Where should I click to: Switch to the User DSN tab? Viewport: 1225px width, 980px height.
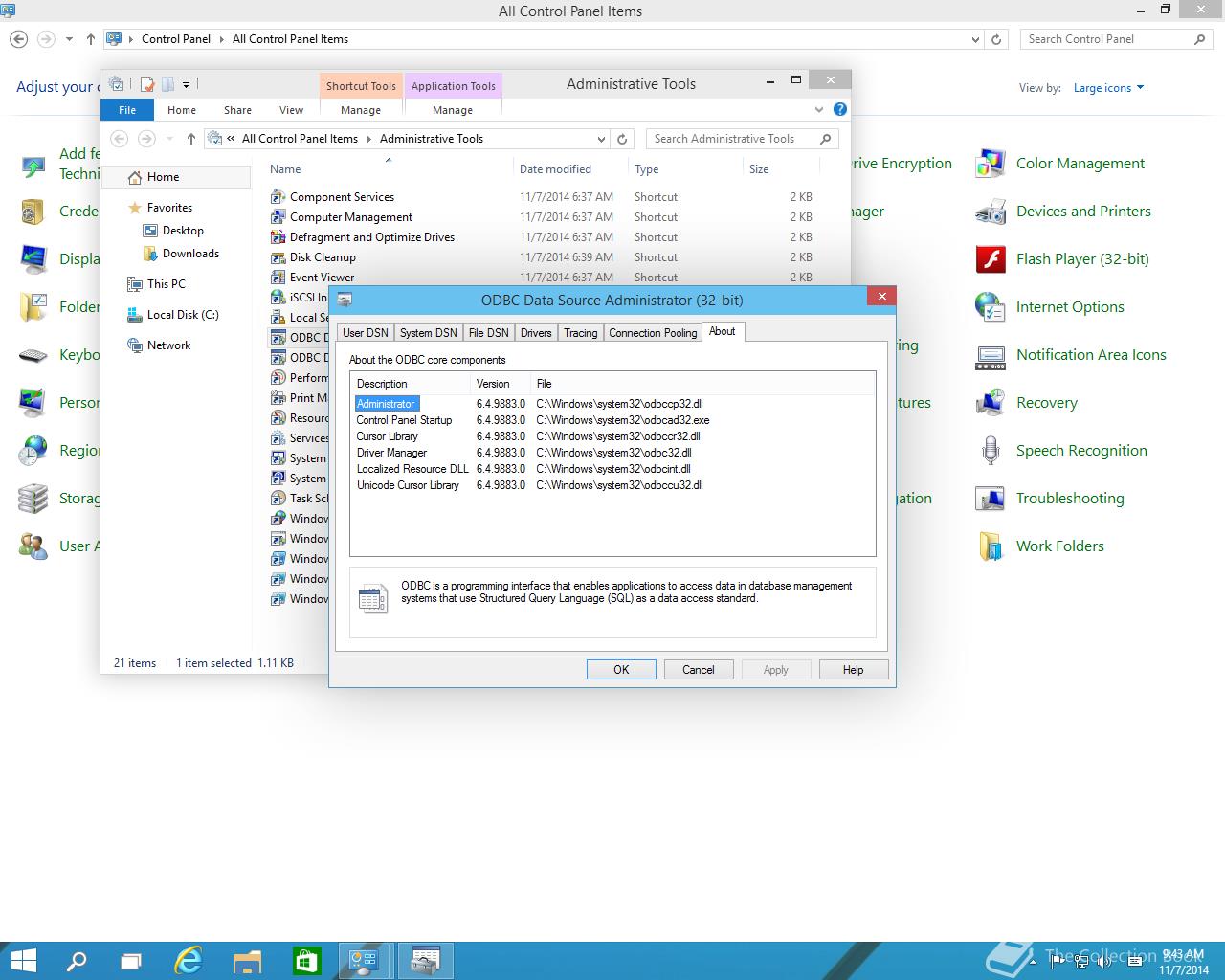pyautogui.click(x=366, y=333)
